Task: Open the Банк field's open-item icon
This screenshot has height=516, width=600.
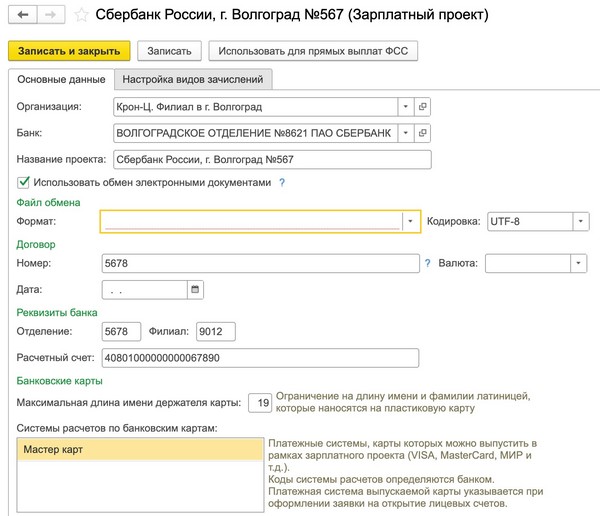Action: coord(423,132)
